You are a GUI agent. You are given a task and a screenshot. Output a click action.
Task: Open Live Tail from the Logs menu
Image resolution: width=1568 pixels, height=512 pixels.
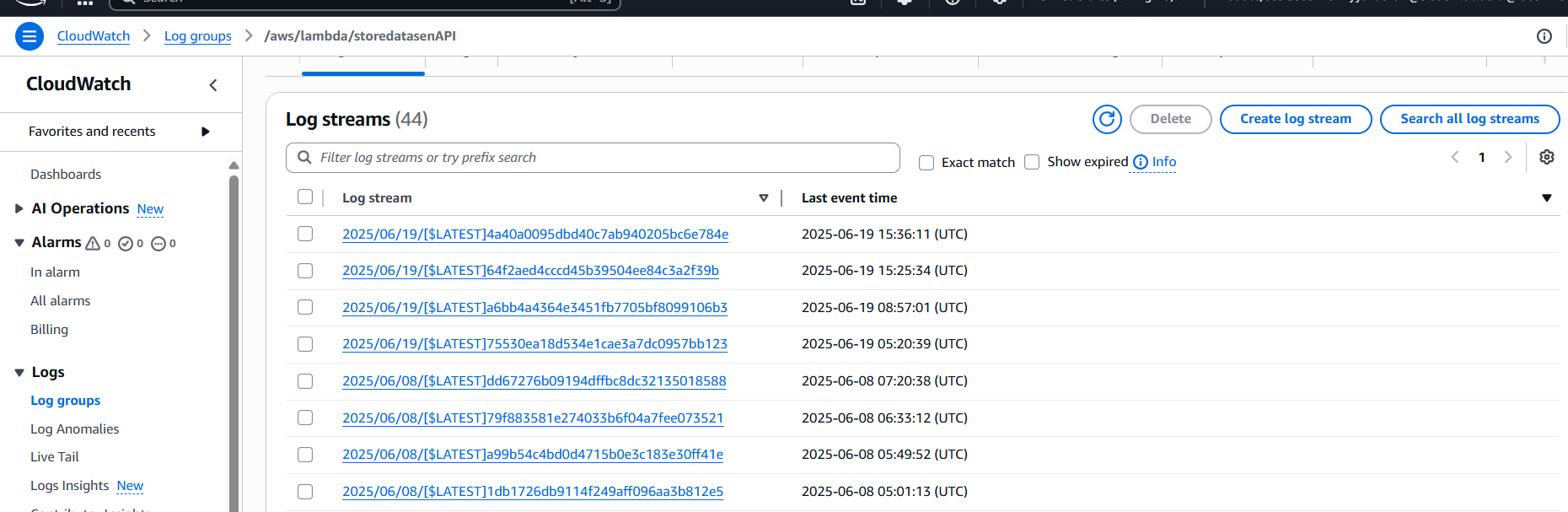pos(55,457)
